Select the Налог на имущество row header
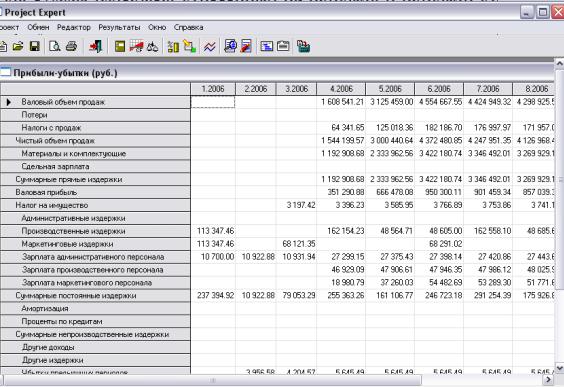Screen dimensions: 564x387 [x=95, y=205]
